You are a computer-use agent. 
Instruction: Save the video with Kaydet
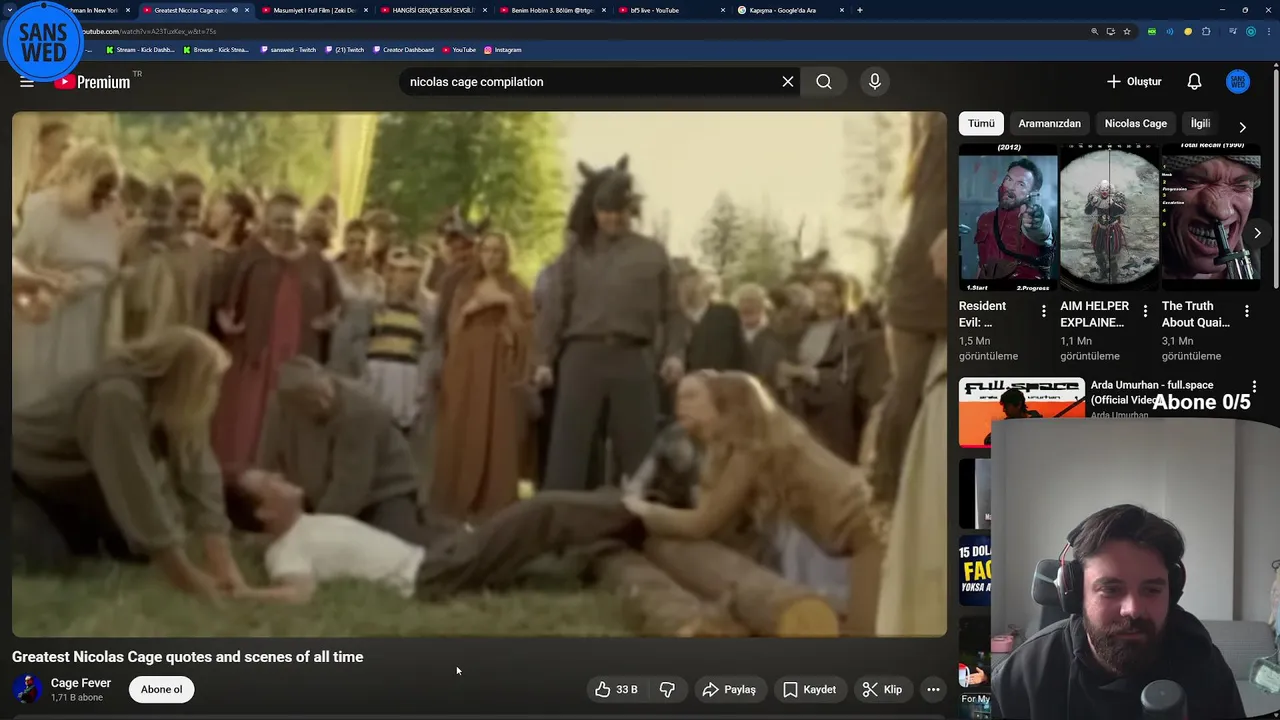click(809, 689)
